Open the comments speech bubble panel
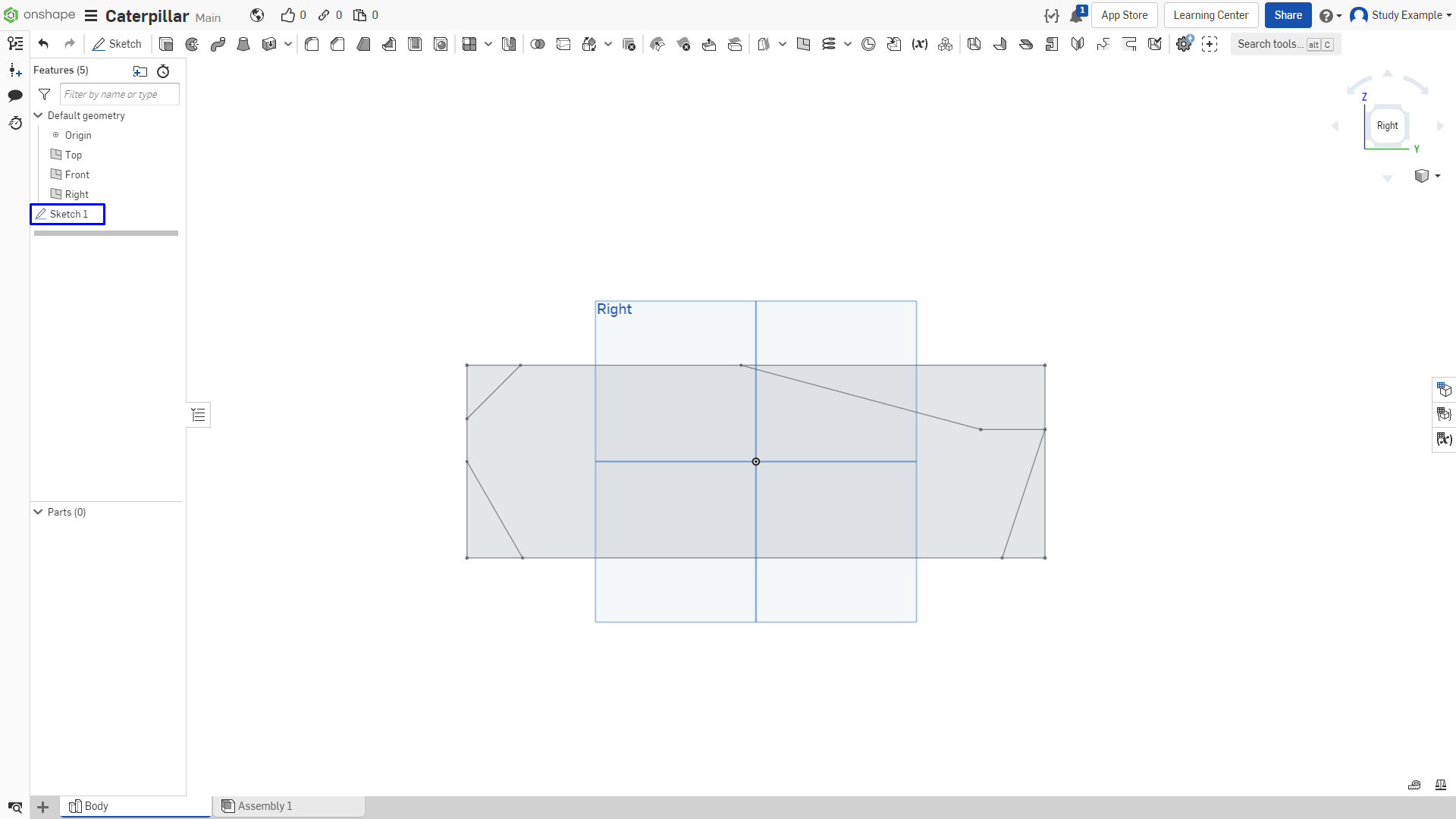The image size is (1456, 819). (15, 96)
